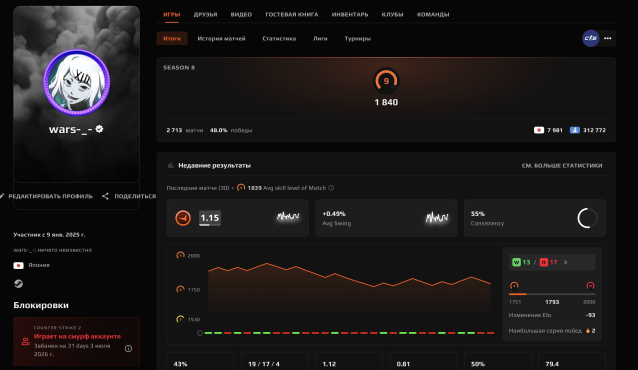
Task: Click the red L losses badge
Action: point(544,262)
